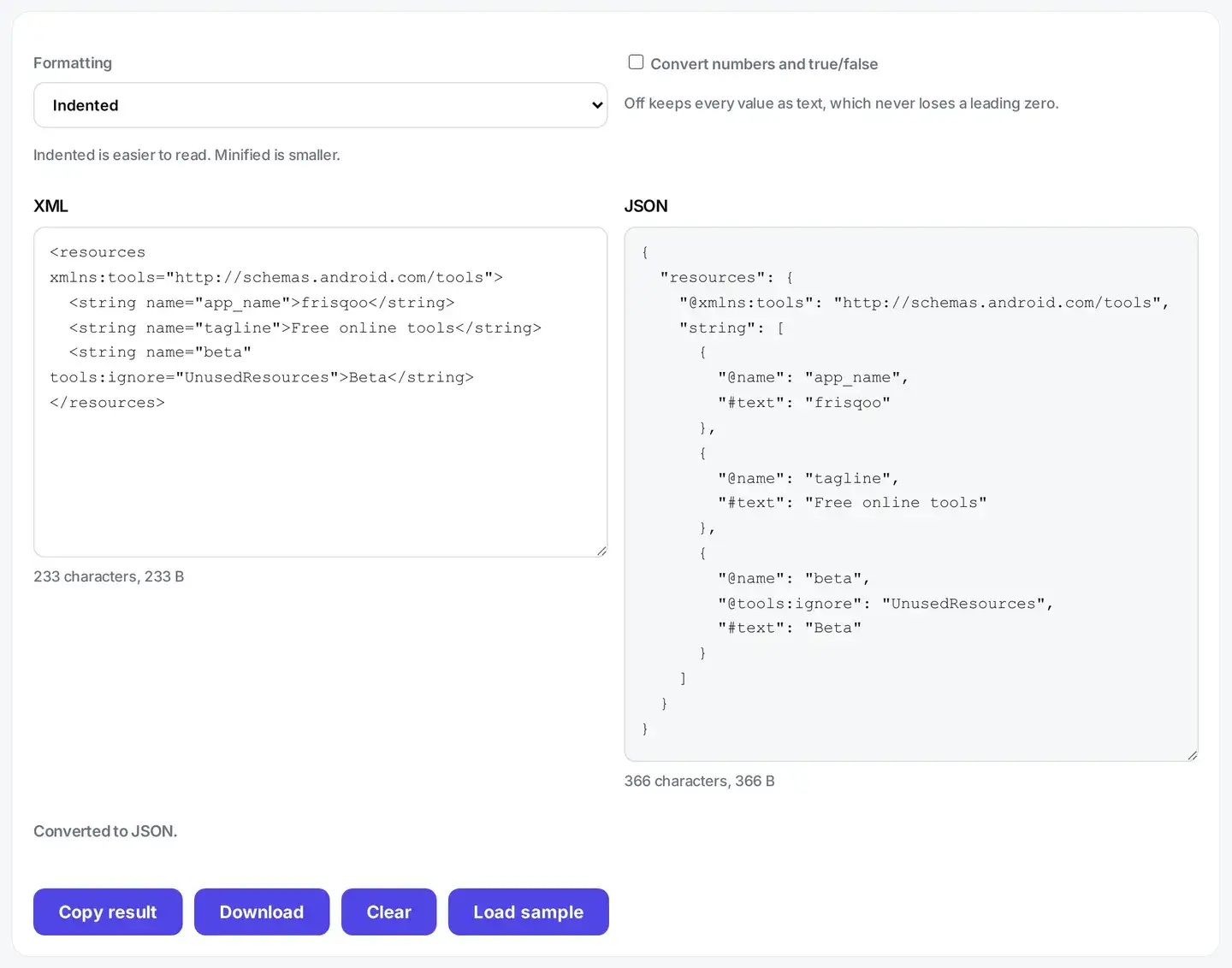
Task: Click the XML tagline string line
Action: (305, 328)
